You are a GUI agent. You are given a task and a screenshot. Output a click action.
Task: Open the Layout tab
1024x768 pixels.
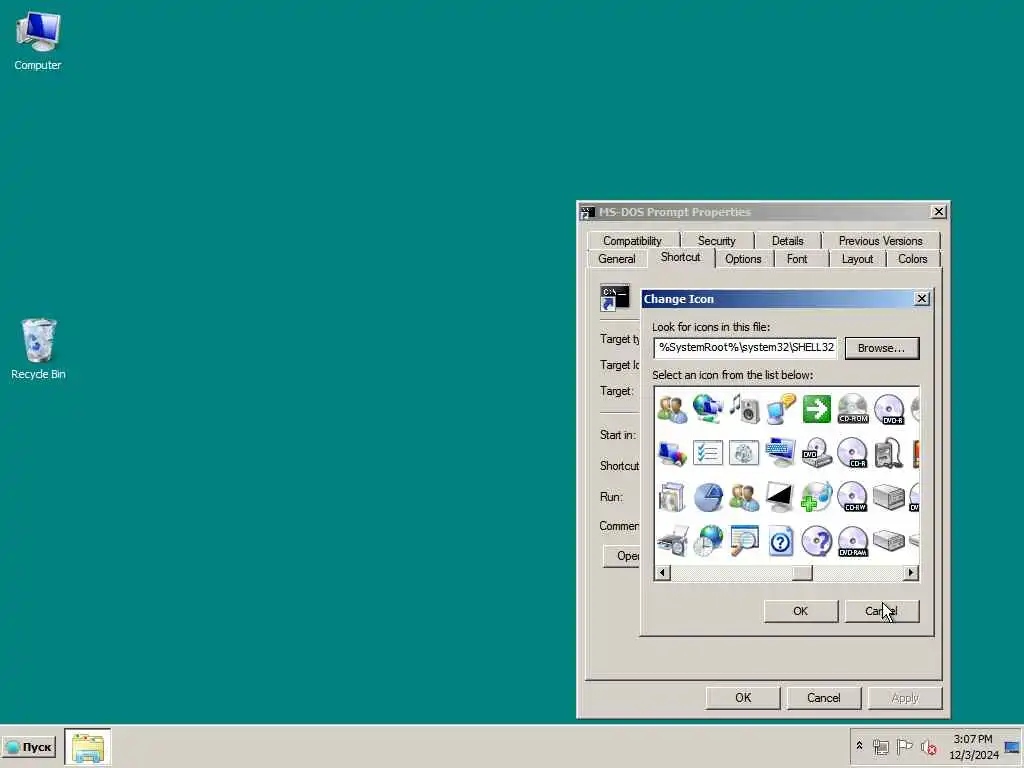point(857,259)
